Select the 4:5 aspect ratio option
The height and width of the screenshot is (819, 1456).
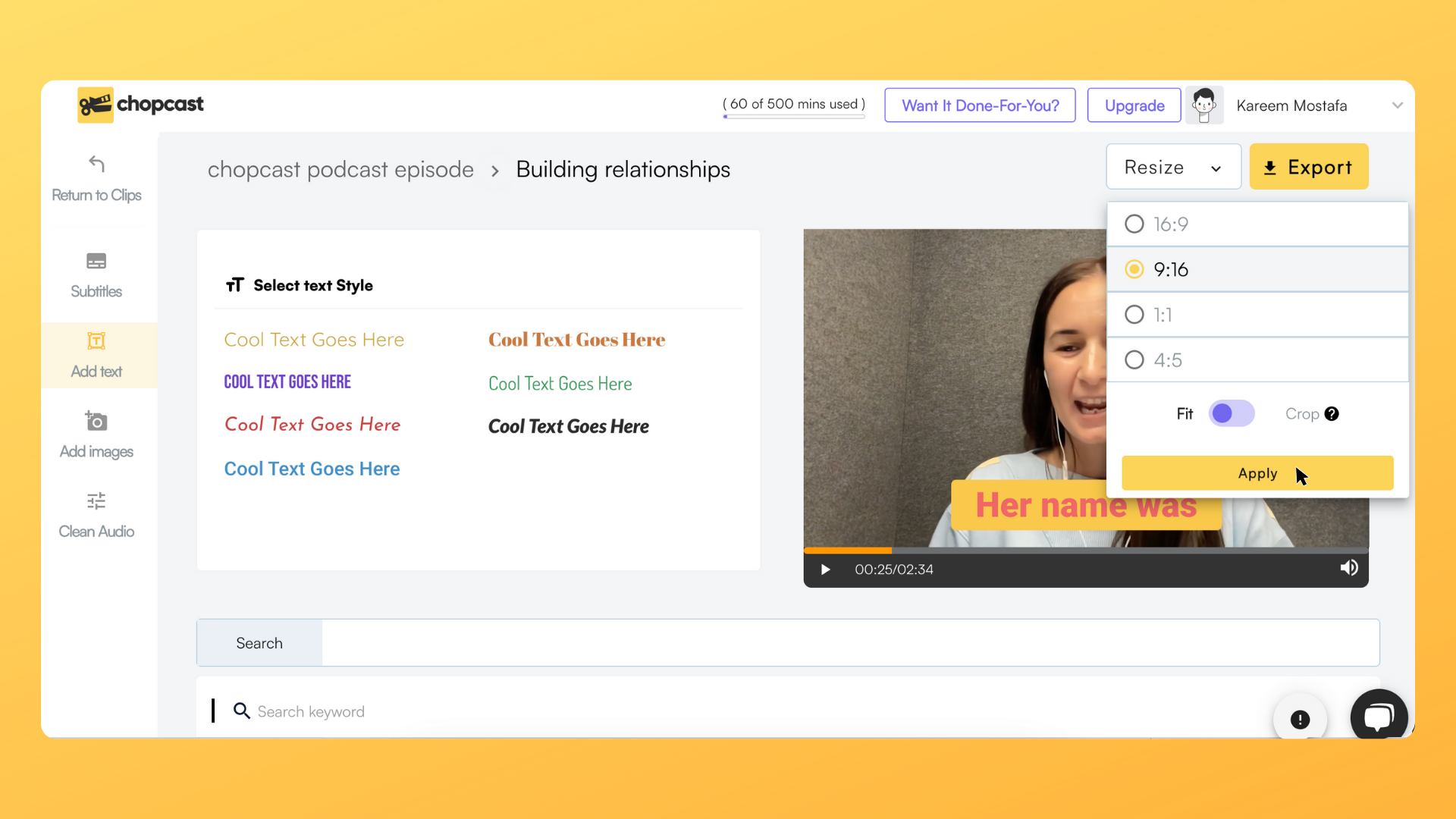tap(1134, 359)
